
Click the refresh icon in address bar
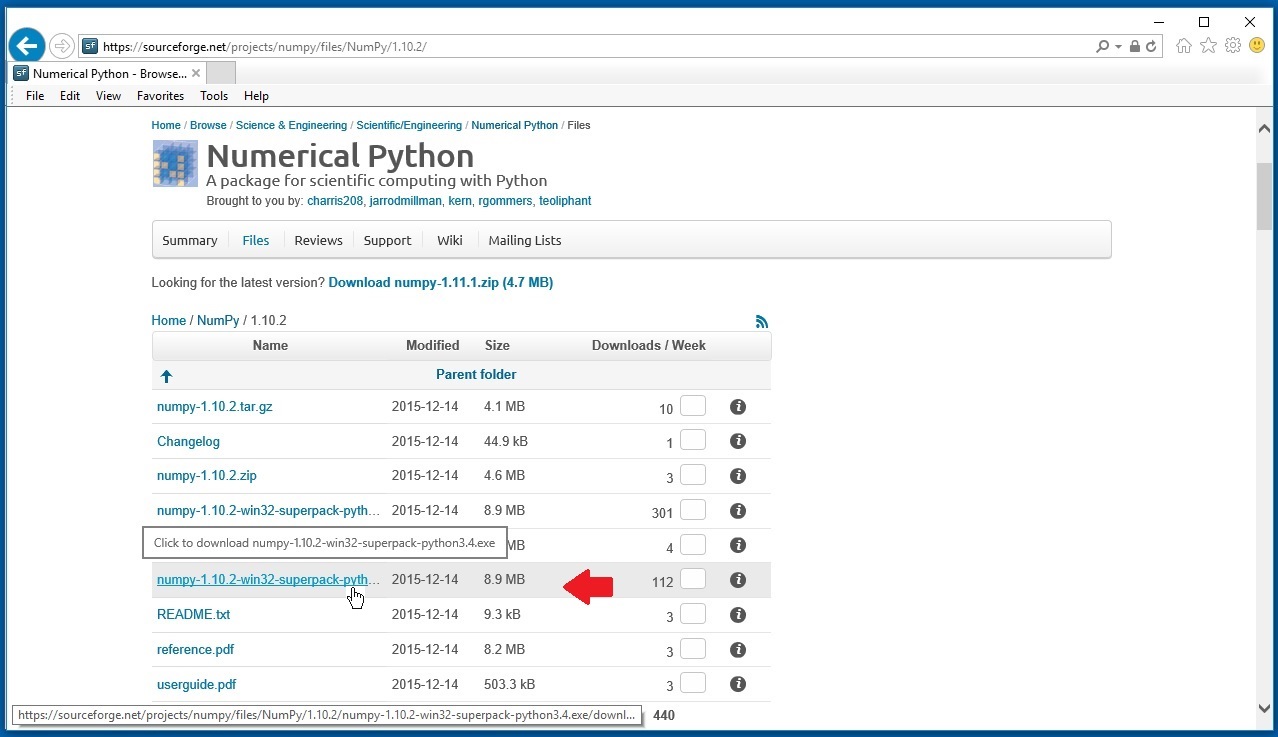pos(1151,46)
